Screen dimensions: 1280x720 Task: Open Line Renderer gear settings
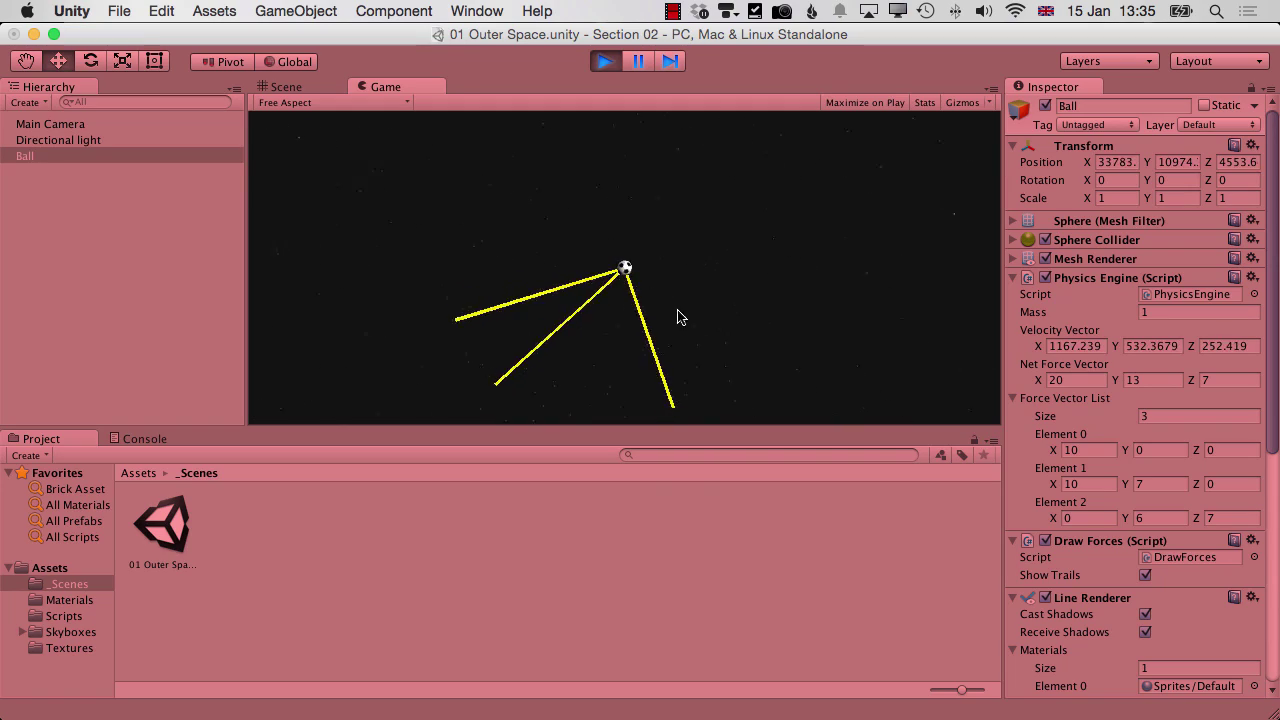point(1251,598)
